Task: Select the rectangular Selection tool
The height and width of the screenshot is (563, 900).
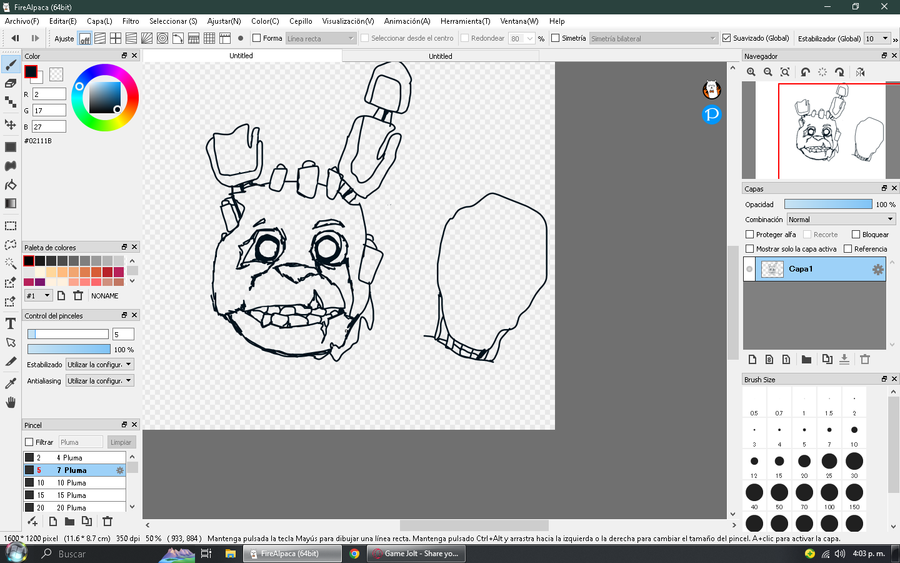Action: [10, 226]
